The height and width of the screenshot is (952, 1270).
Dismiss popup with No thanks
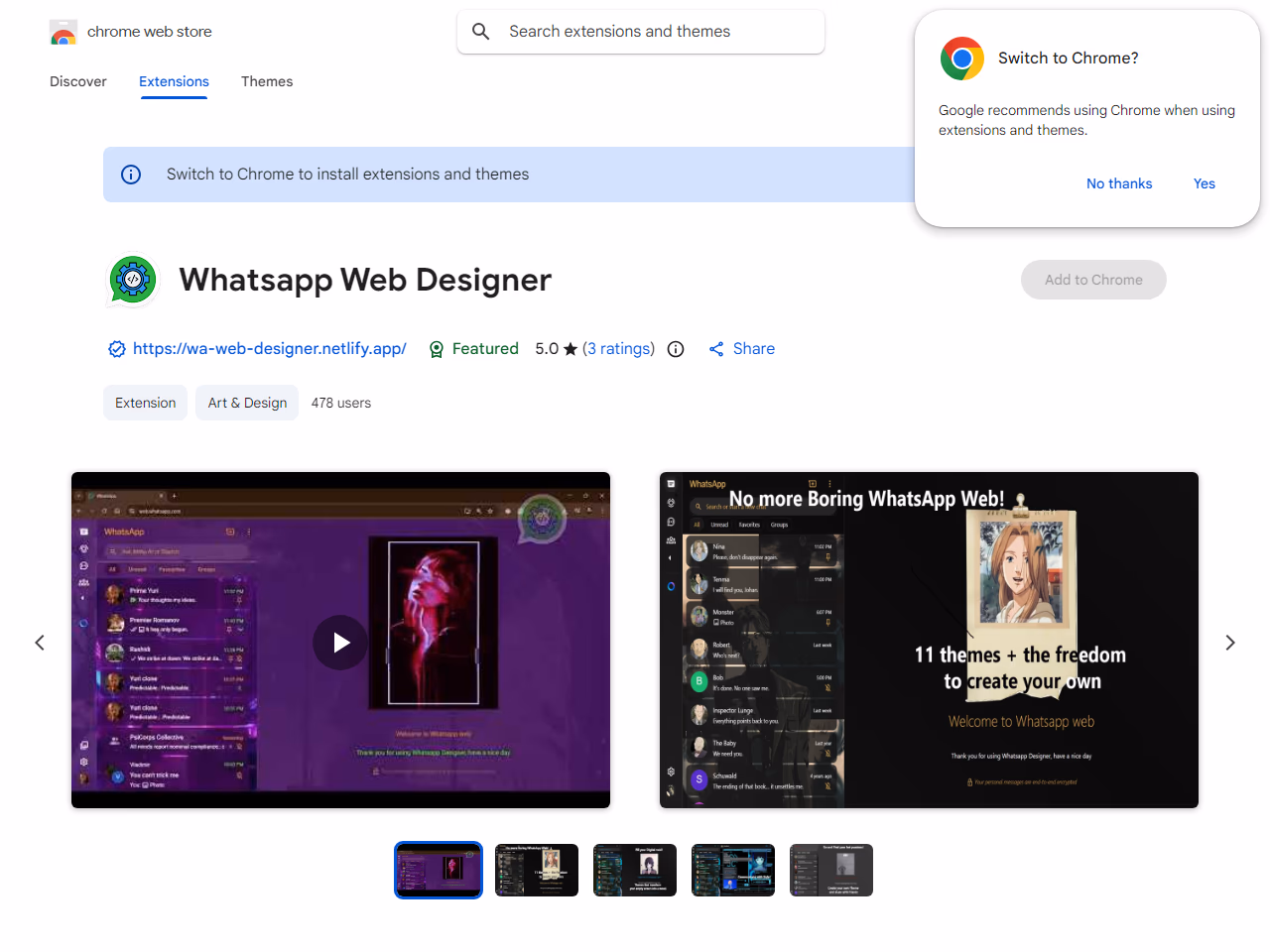pos(1118,183)
